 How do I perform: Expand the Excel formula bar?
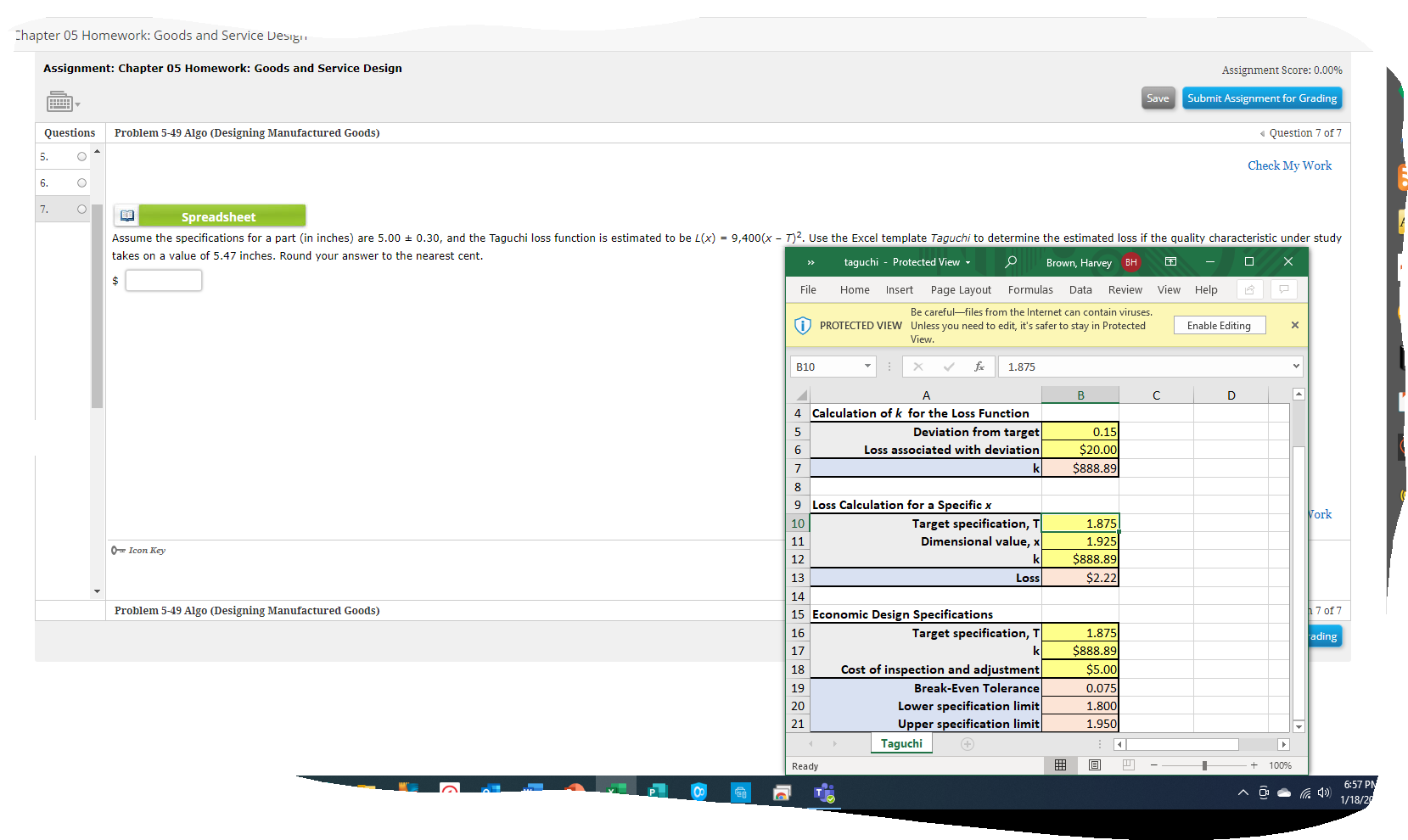pos(1296,367)
